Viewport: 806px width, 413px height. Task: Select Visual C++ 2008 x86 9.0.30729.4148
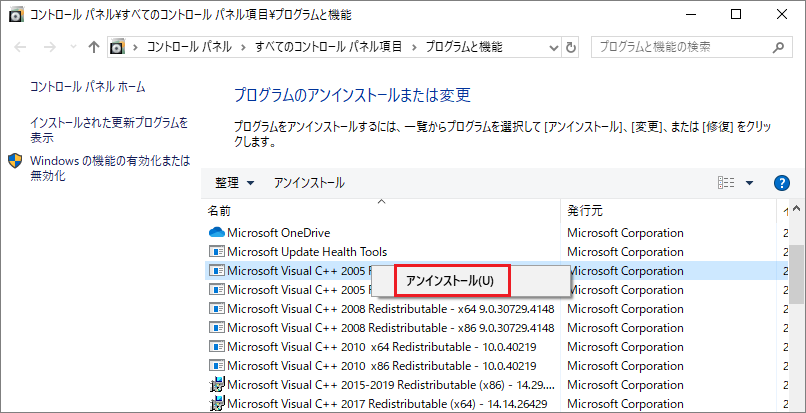pyautogui.click(x=391, y=328)
